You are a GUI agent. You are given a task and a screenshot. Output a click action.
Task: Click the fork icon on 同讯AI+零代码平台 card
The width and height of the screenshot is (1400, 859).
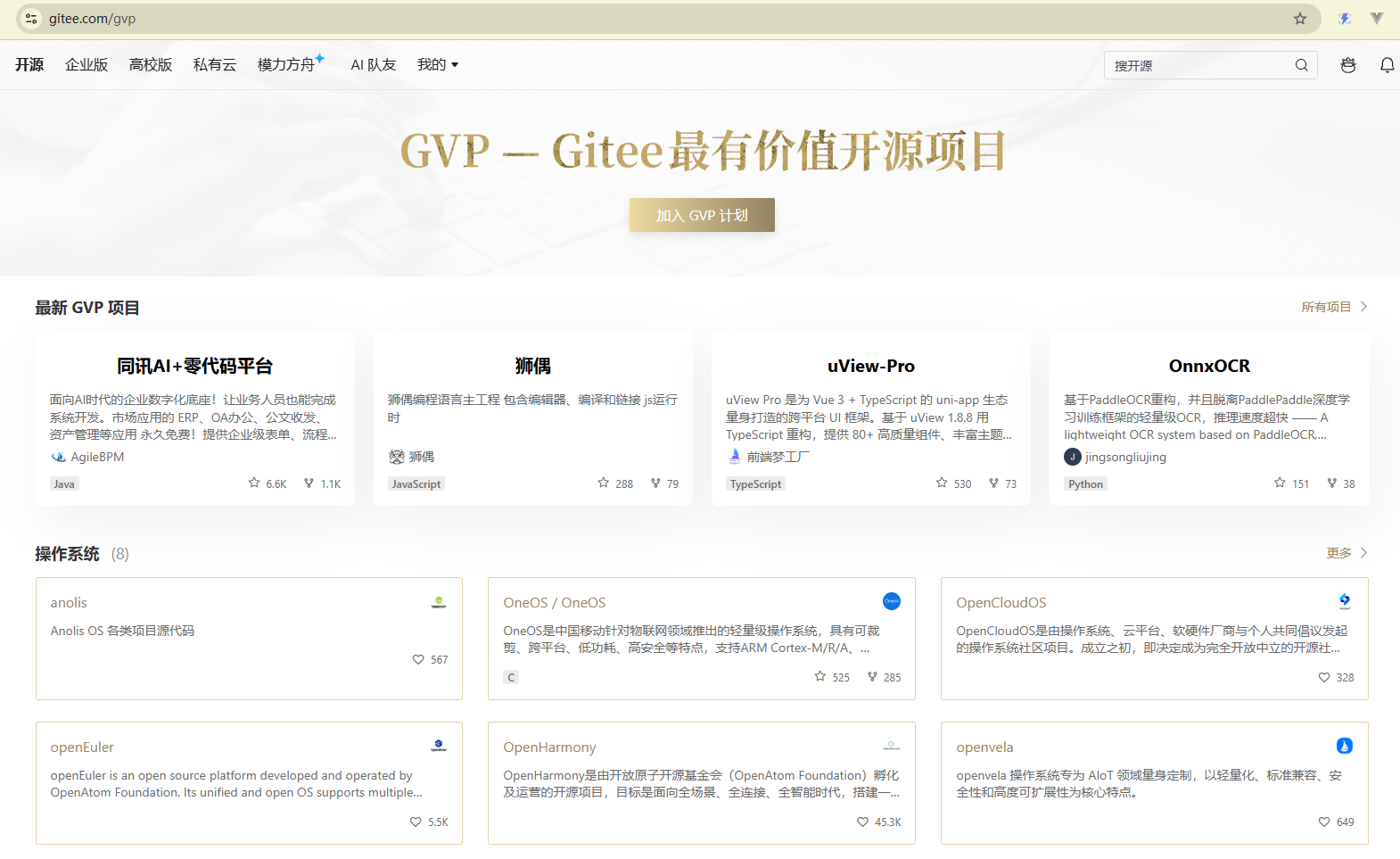click(309, 483)
